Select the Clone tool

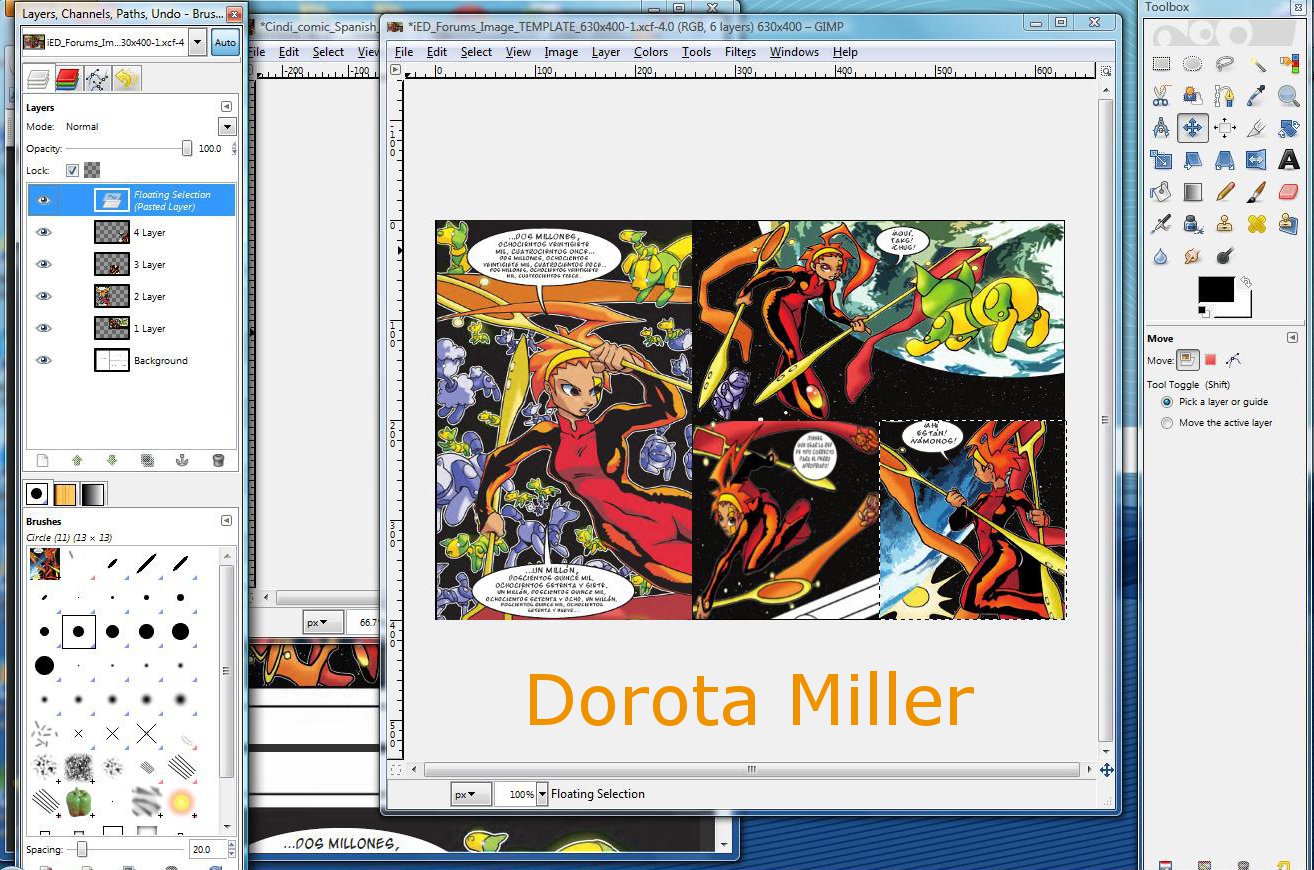point(1224,224)
